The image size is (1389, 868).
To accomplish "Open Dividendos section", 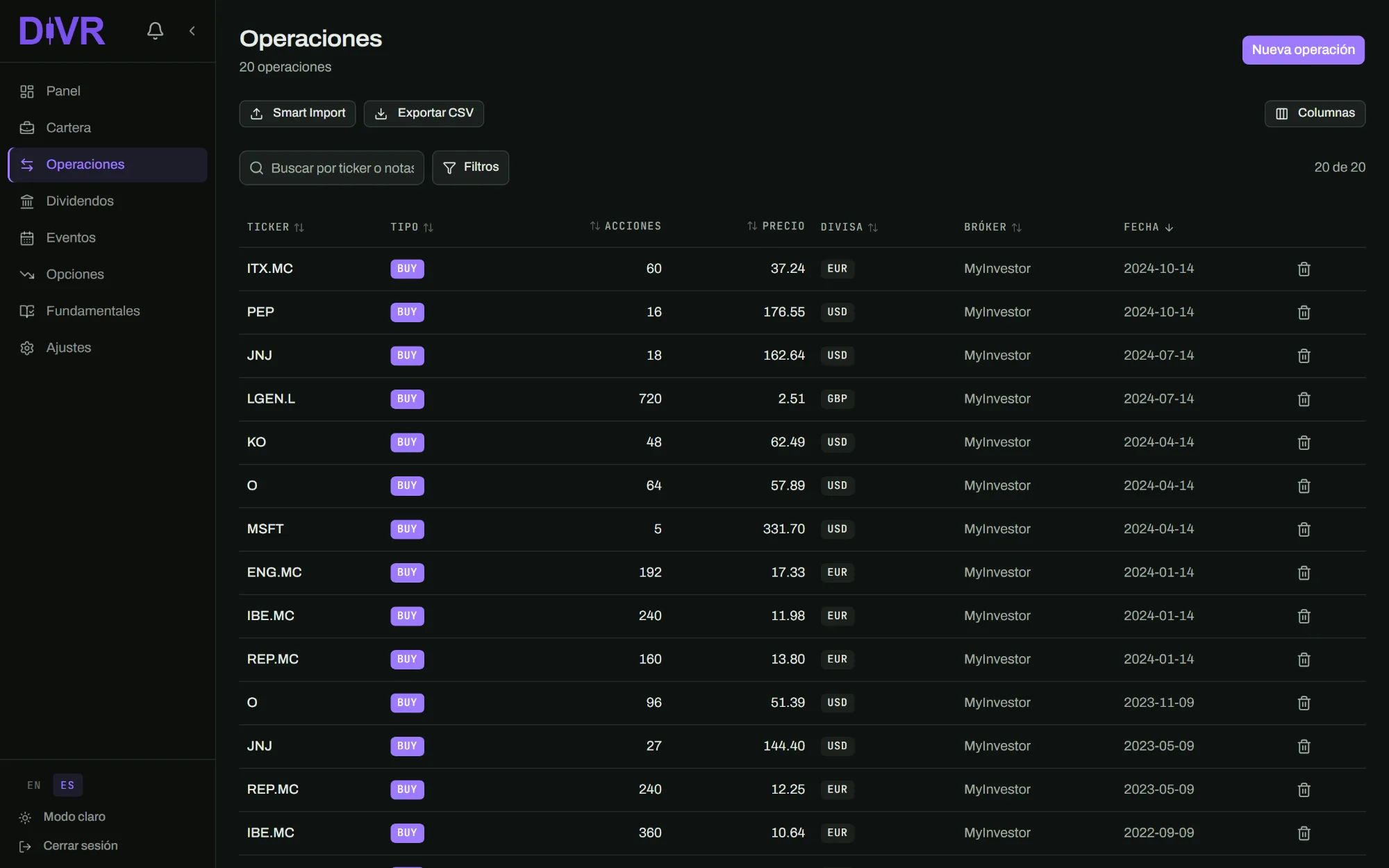I will coord(108,201).
